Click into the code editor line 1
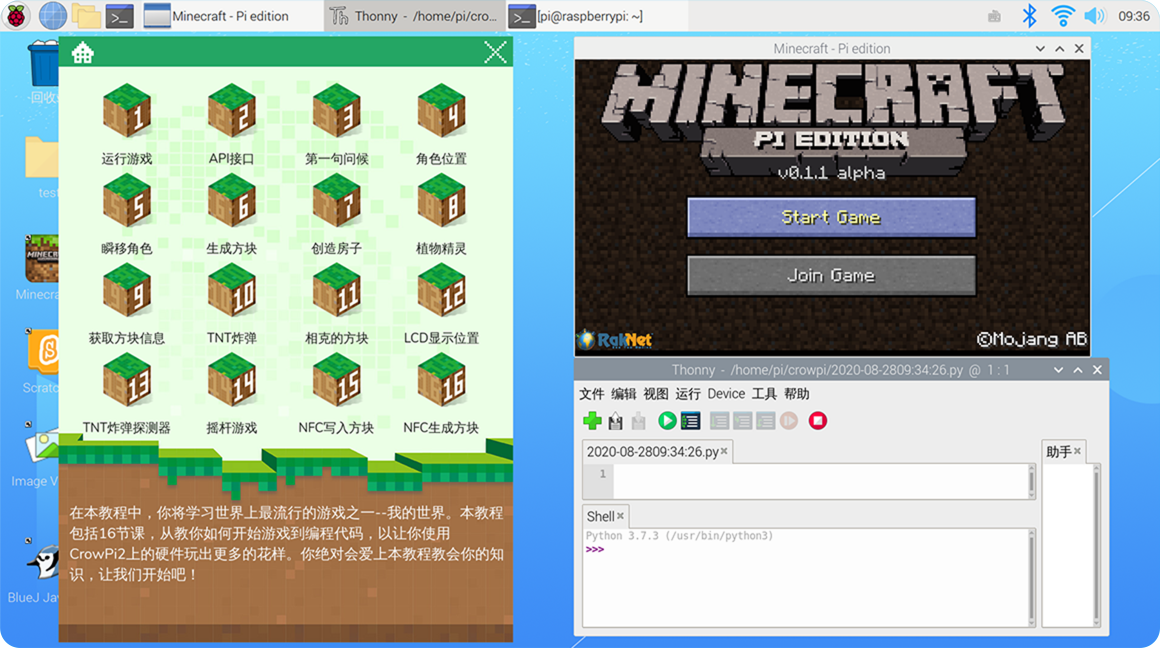 pyautogui.click(x=820, y=474)
